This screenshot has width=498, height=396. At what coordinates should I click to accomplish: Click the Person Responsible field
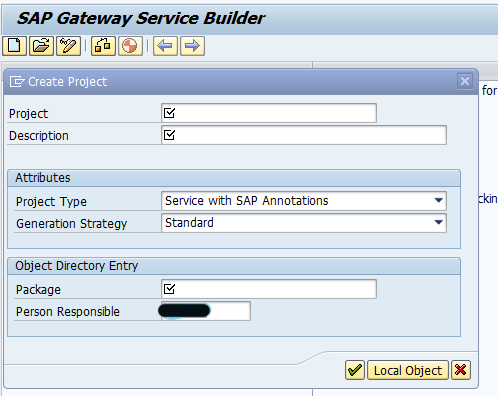(x=206, y=311)
